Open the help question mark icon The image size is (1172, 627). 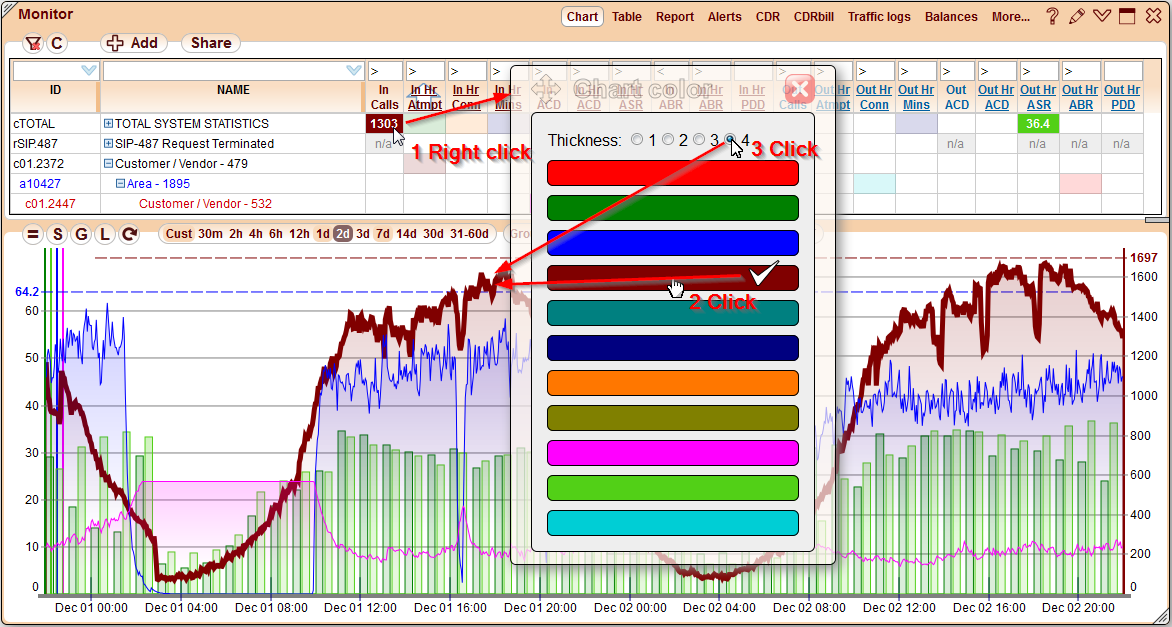(x=1054, y=16)
